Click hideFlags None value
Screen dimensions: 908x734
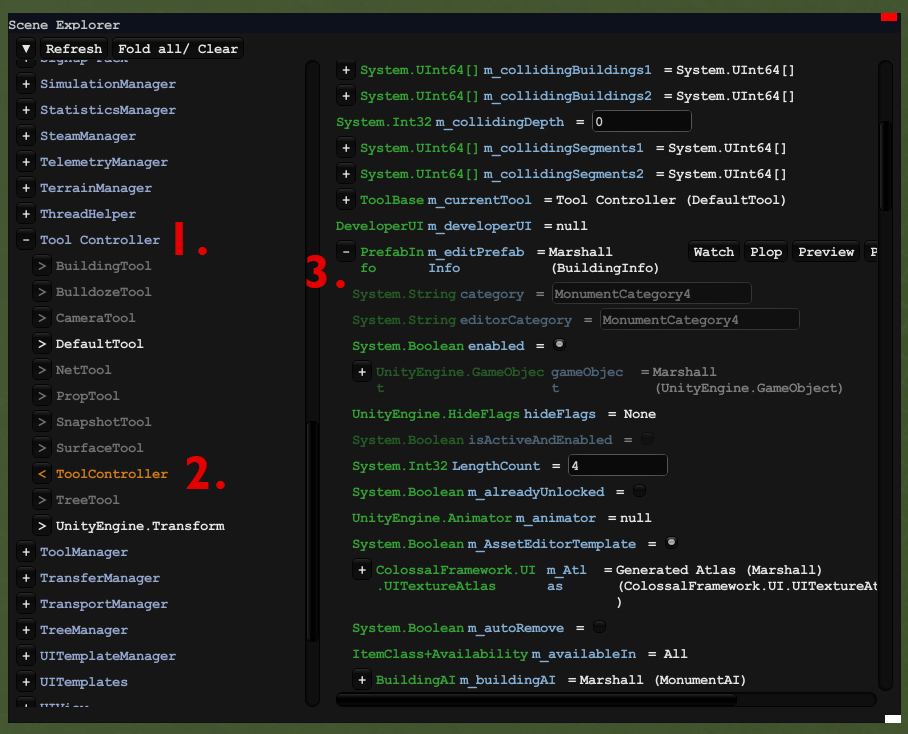[x=639, y=414]
